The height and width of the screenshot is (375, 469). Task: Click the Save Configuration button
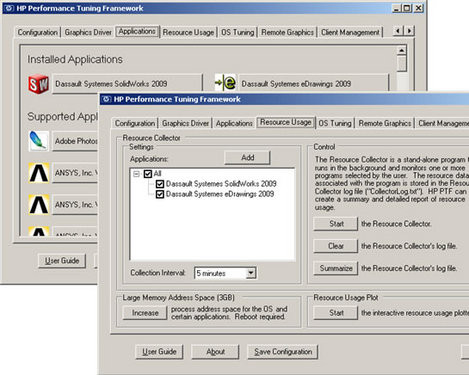point(283,352)
